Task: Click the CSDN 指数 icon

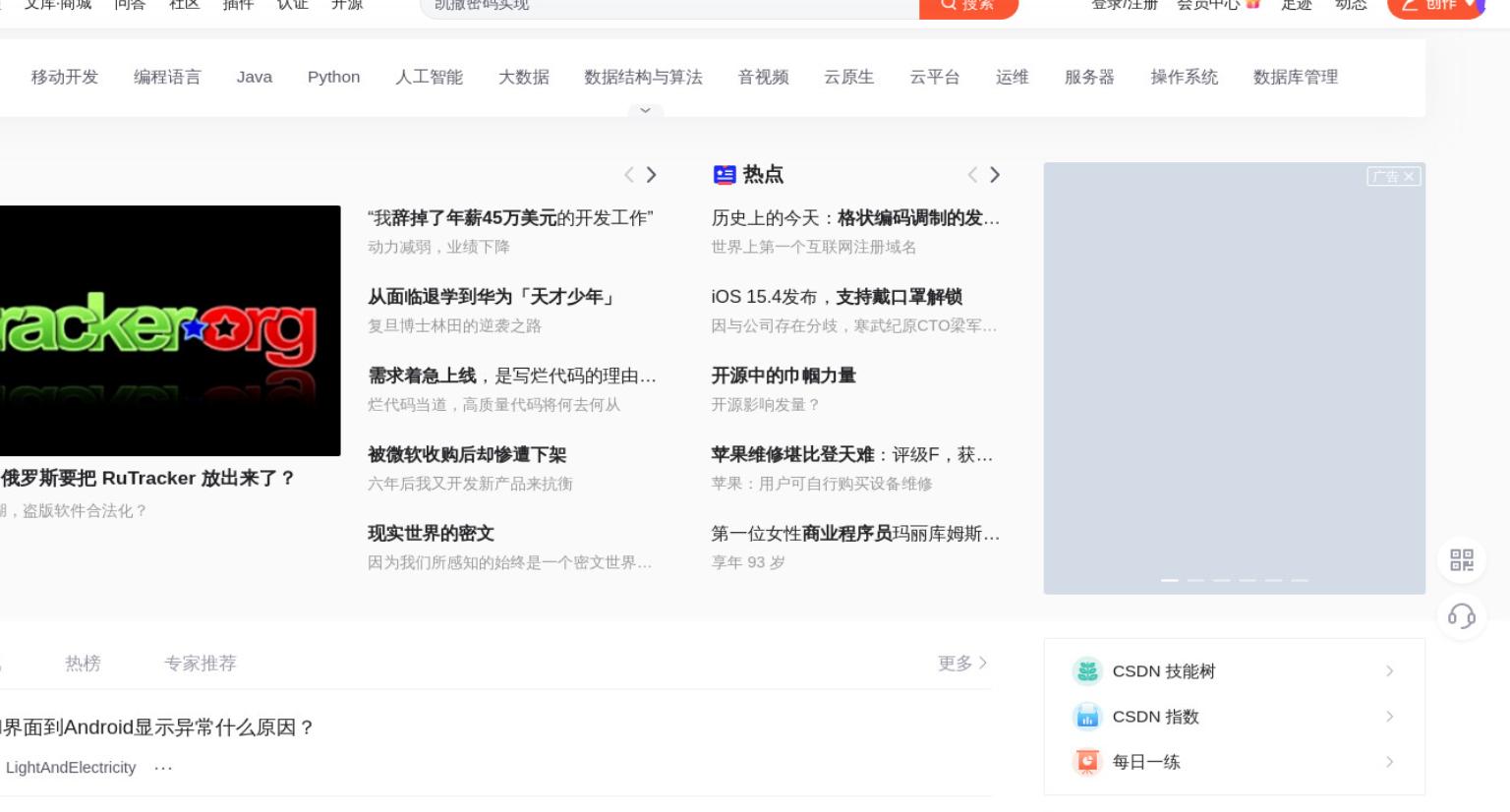Action: point(1087,717)
